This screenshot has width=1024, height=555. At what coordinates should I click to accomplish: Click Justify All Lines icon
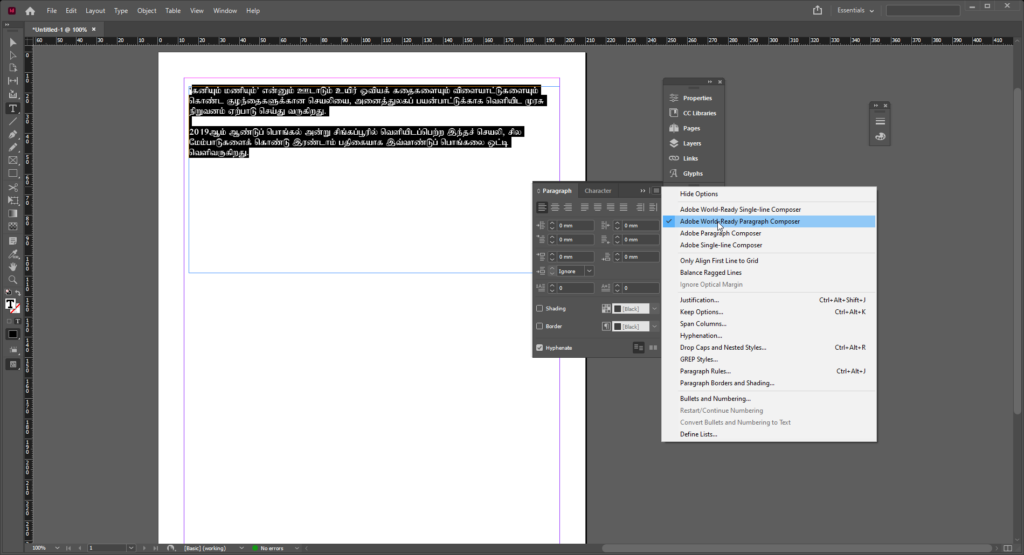pyautogui.click(x=624, y=208)
